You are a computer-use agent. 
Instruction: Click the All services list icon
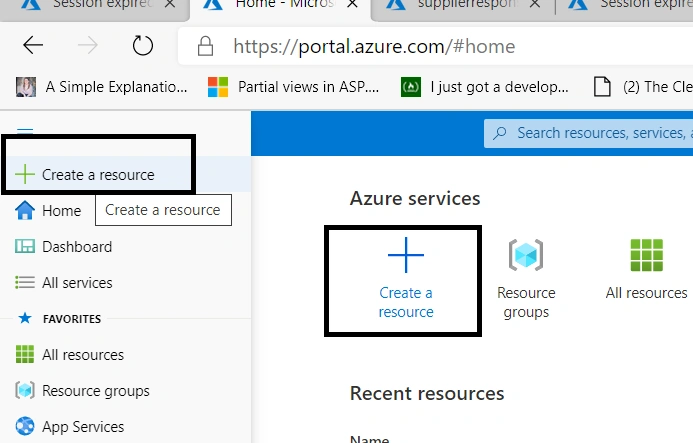[x=25, y=282]
